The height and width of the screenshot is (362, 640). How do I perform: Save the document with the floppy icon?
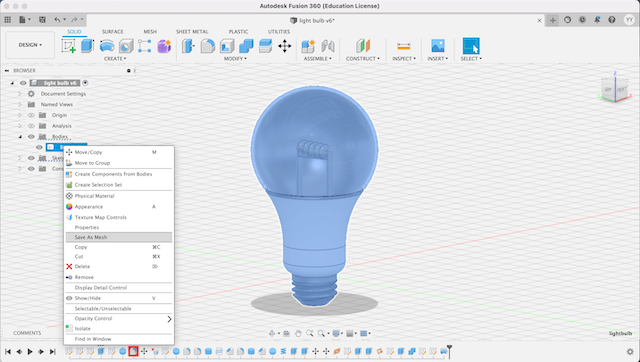(x=42, y=20)
